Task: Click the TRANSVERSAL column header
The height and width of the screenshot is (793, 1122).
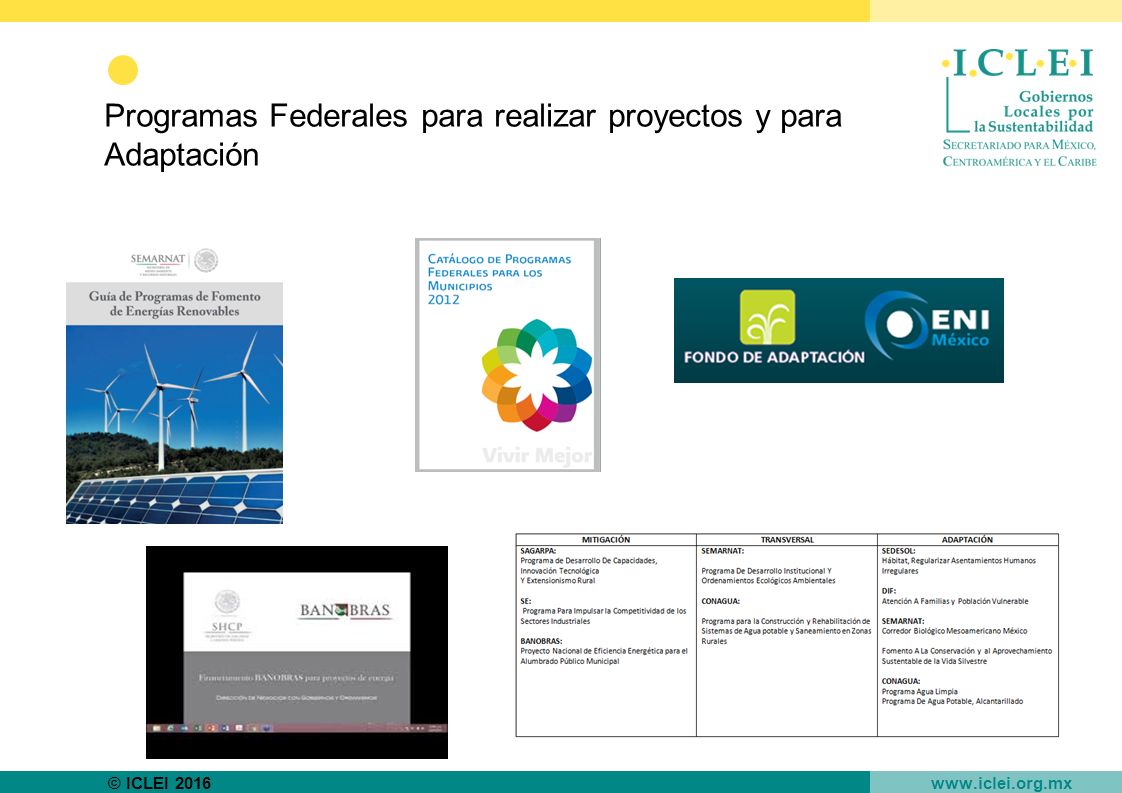Action: click(787, 540)
